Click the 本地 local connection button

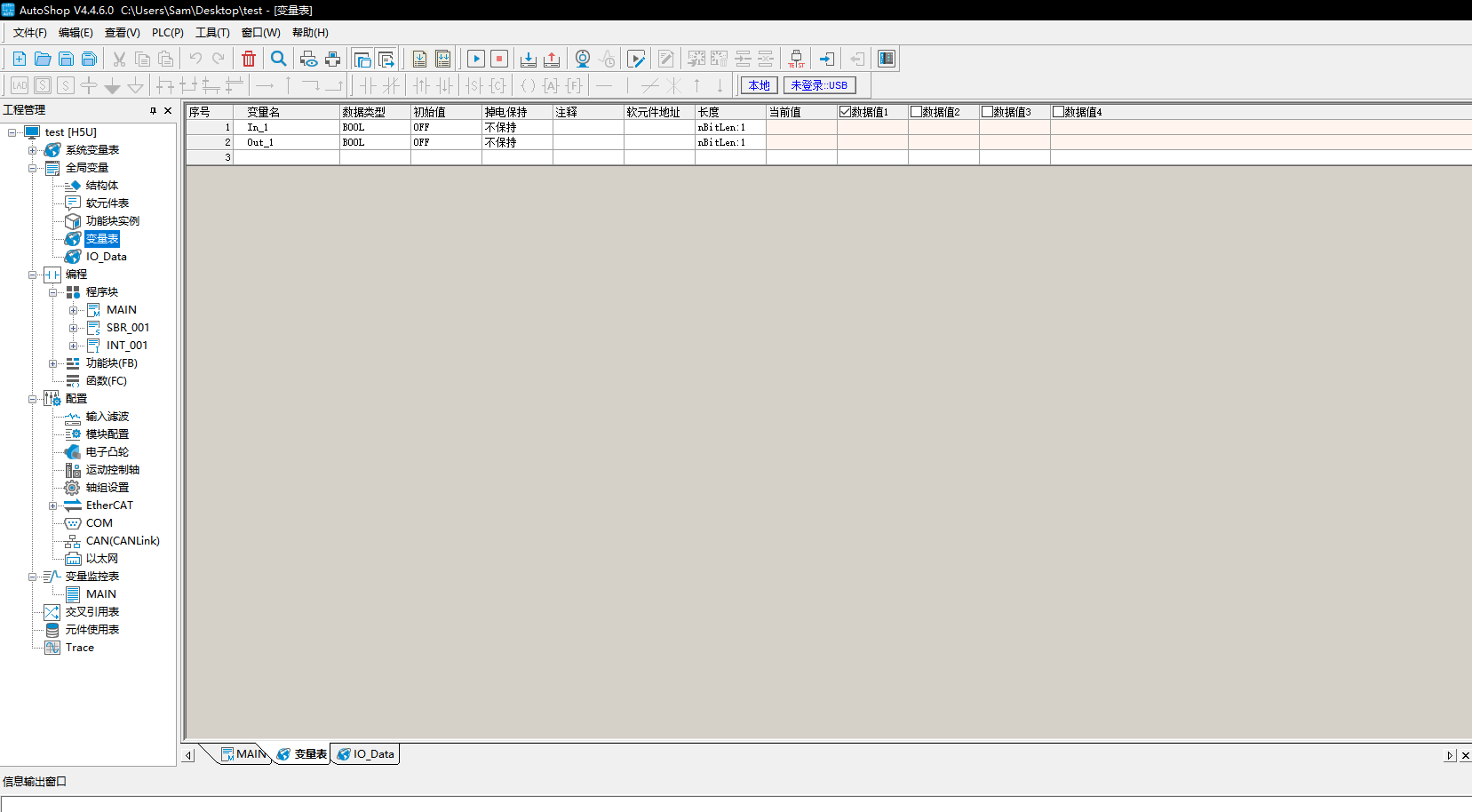coord(760,85)
